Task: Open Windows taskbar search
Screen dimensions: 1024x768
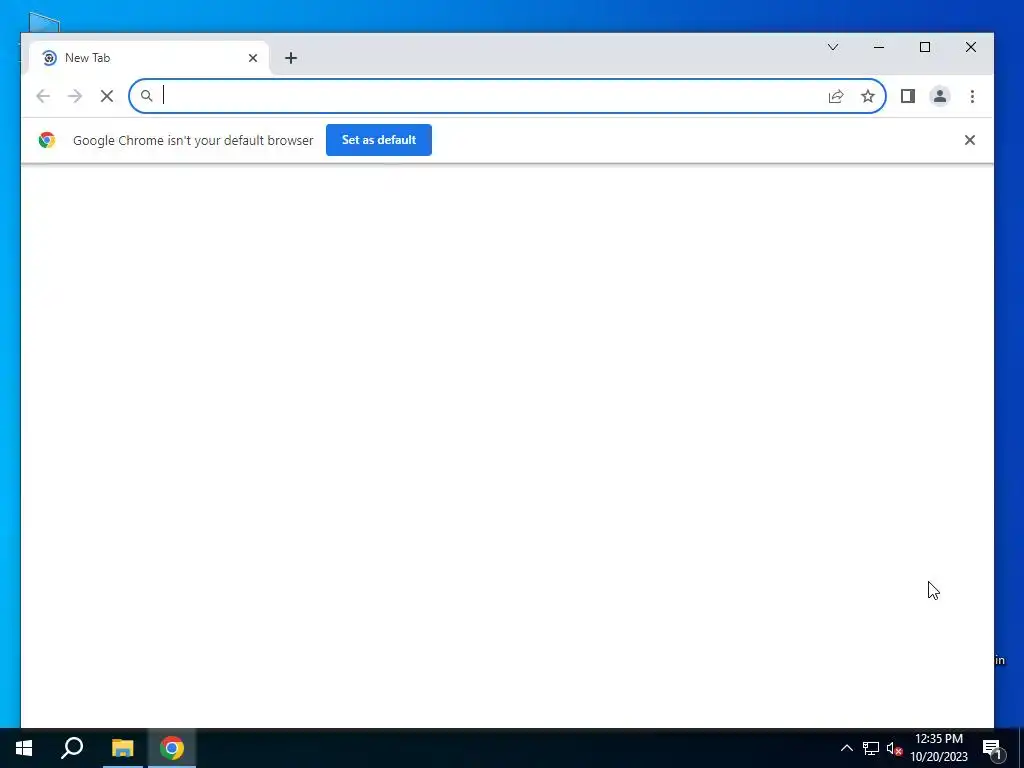Action: point(72,748)
